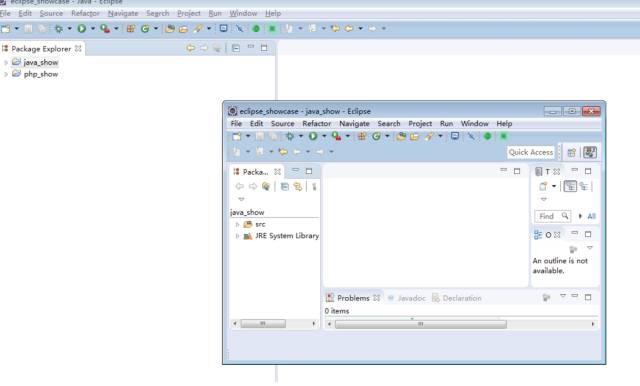The height and width of the screenshot is (386, 640).
Task: Click the Open Type icon in the front window toolbar
Action: 401,136
